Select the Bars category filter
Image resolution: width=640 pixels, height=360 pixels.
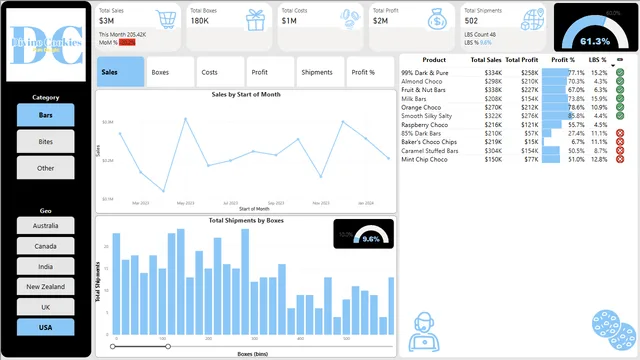[46, 115]
